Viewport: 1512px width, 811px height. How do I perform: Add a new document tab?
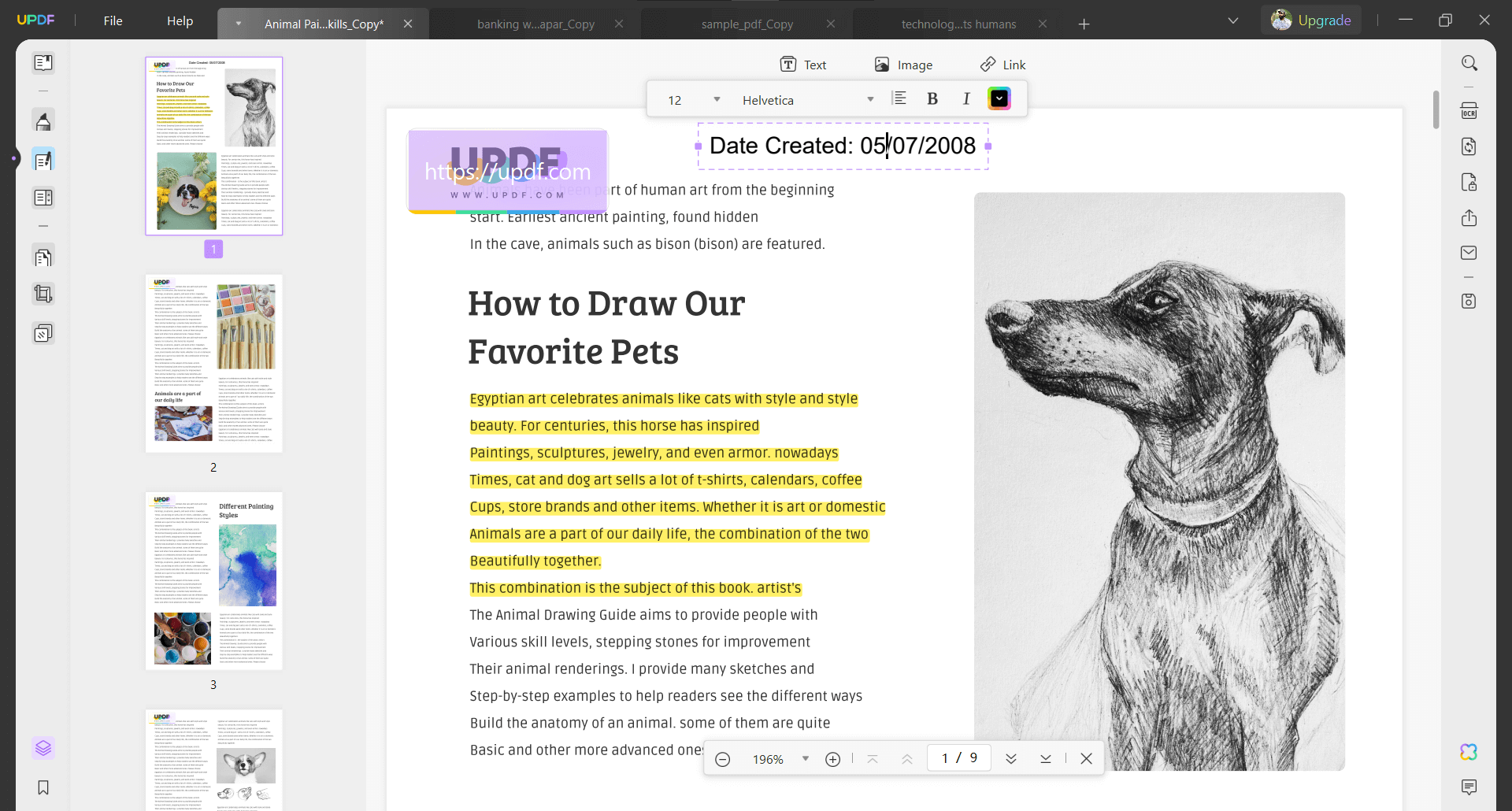point(1084,24)
